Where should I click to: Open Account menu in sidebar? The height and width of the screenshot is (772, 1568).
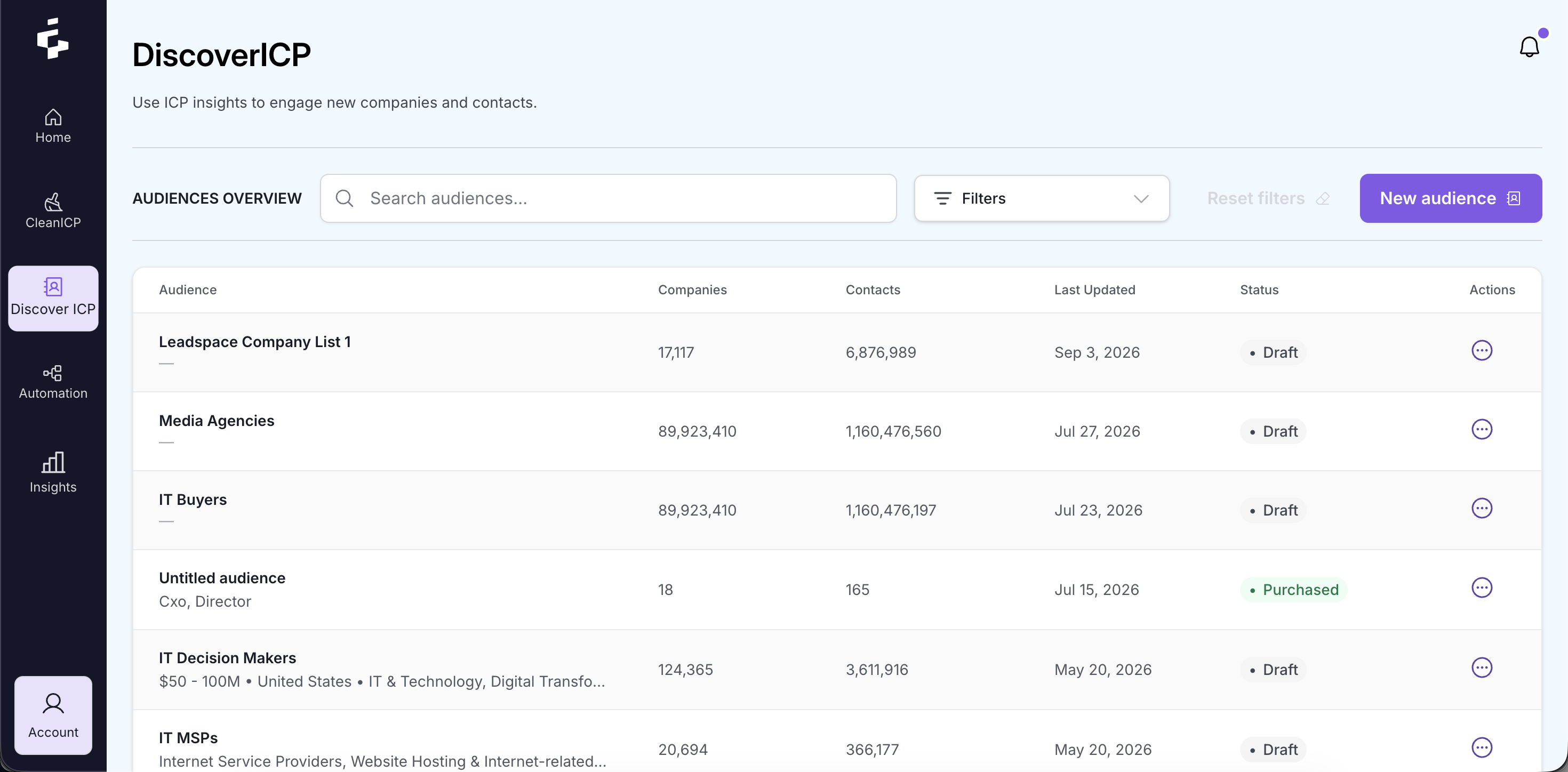click(x=53, y=715)
